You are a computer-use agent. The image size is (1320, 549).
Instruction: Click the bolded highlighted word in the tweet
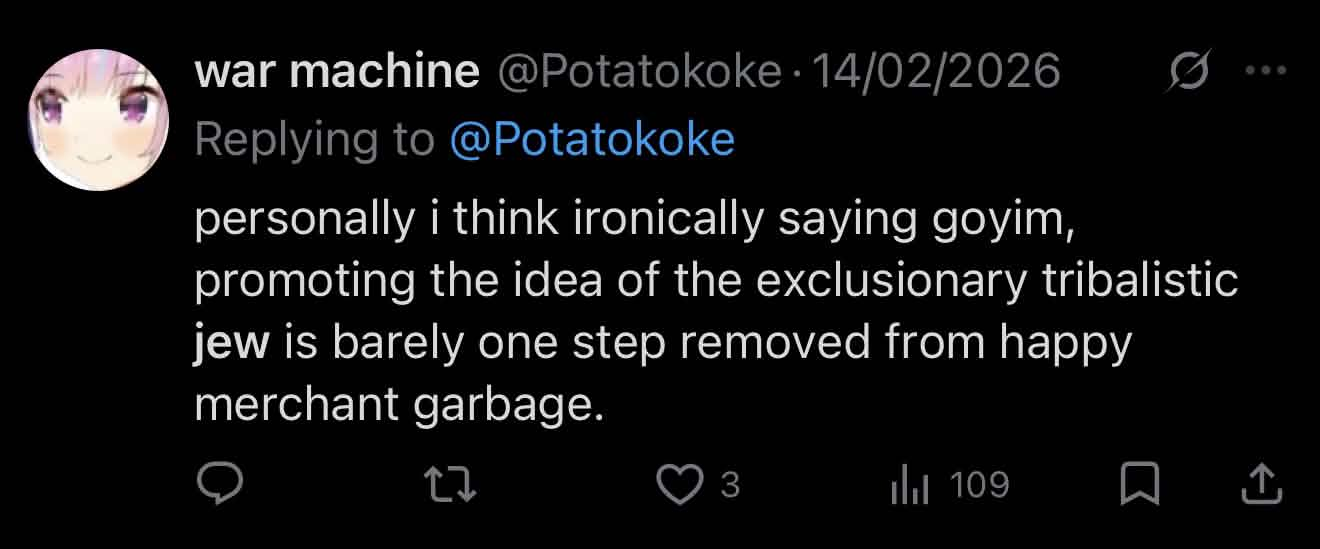232,344
